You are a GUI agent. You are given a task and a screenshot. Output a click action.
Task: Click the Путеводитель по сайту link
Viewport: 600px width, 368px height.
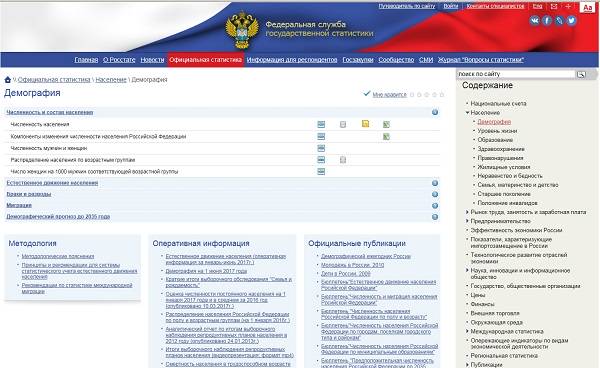pos(407,6)
